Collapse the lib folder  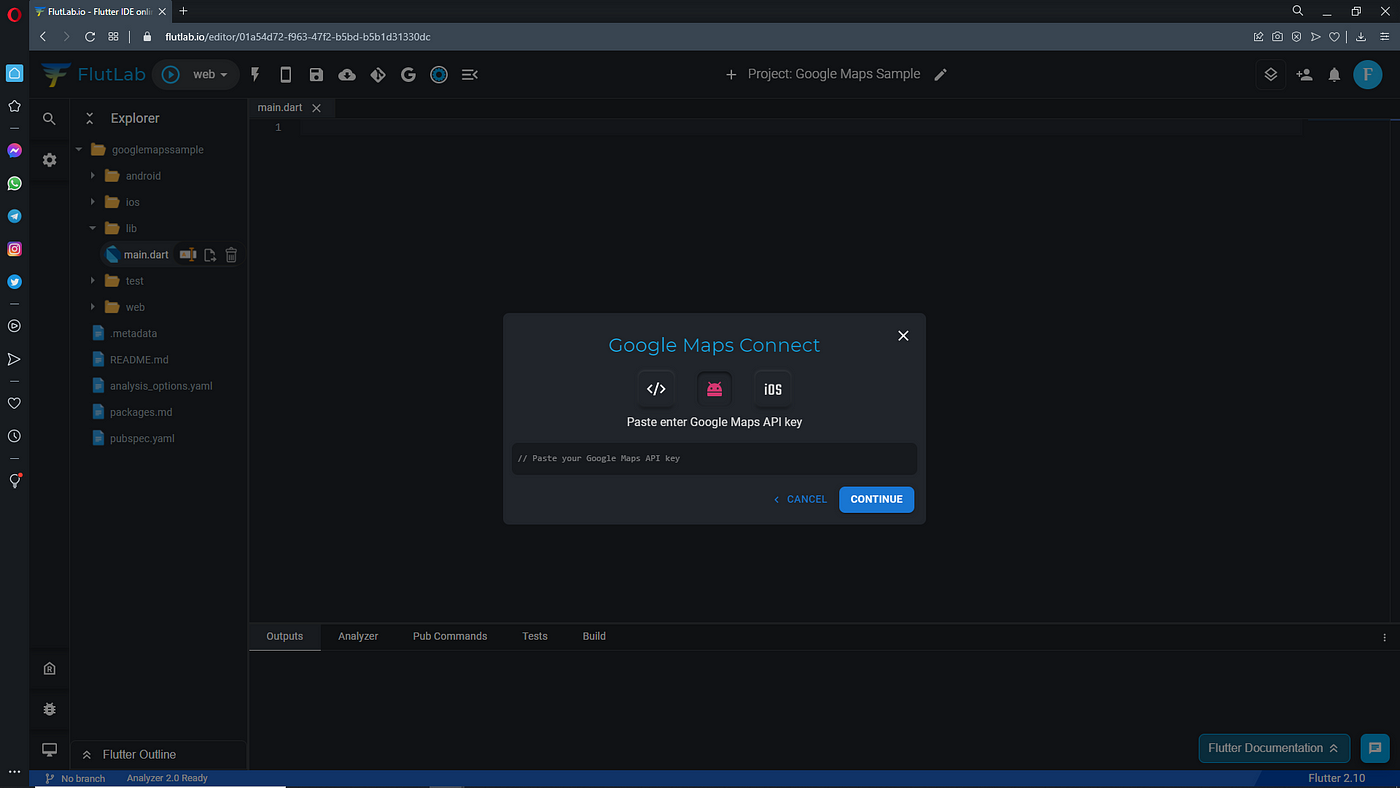click(x=93, y=228)
